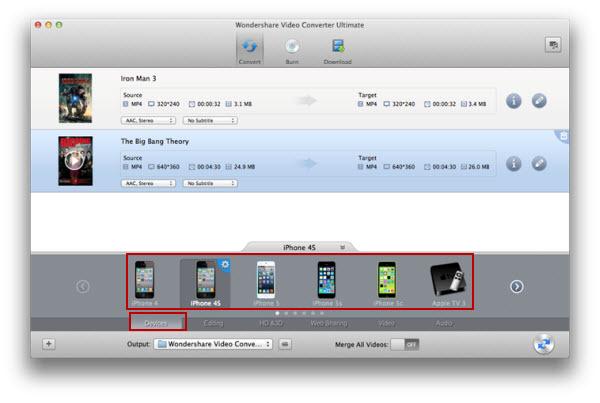The width and height of the screenshot is (600, 403).
Task: Edit The Big Bang Theory video
Action: click(x=539, y=163)
